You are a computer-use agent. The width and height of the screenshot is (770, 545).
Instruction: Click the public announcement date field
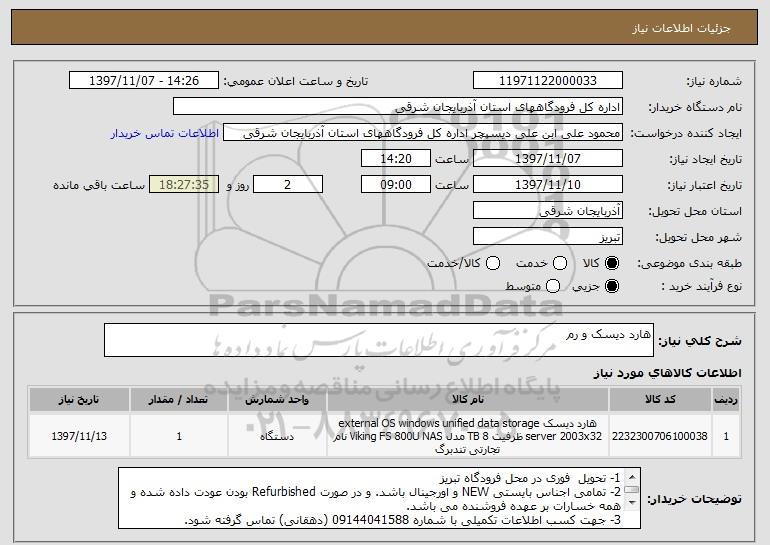144,81
